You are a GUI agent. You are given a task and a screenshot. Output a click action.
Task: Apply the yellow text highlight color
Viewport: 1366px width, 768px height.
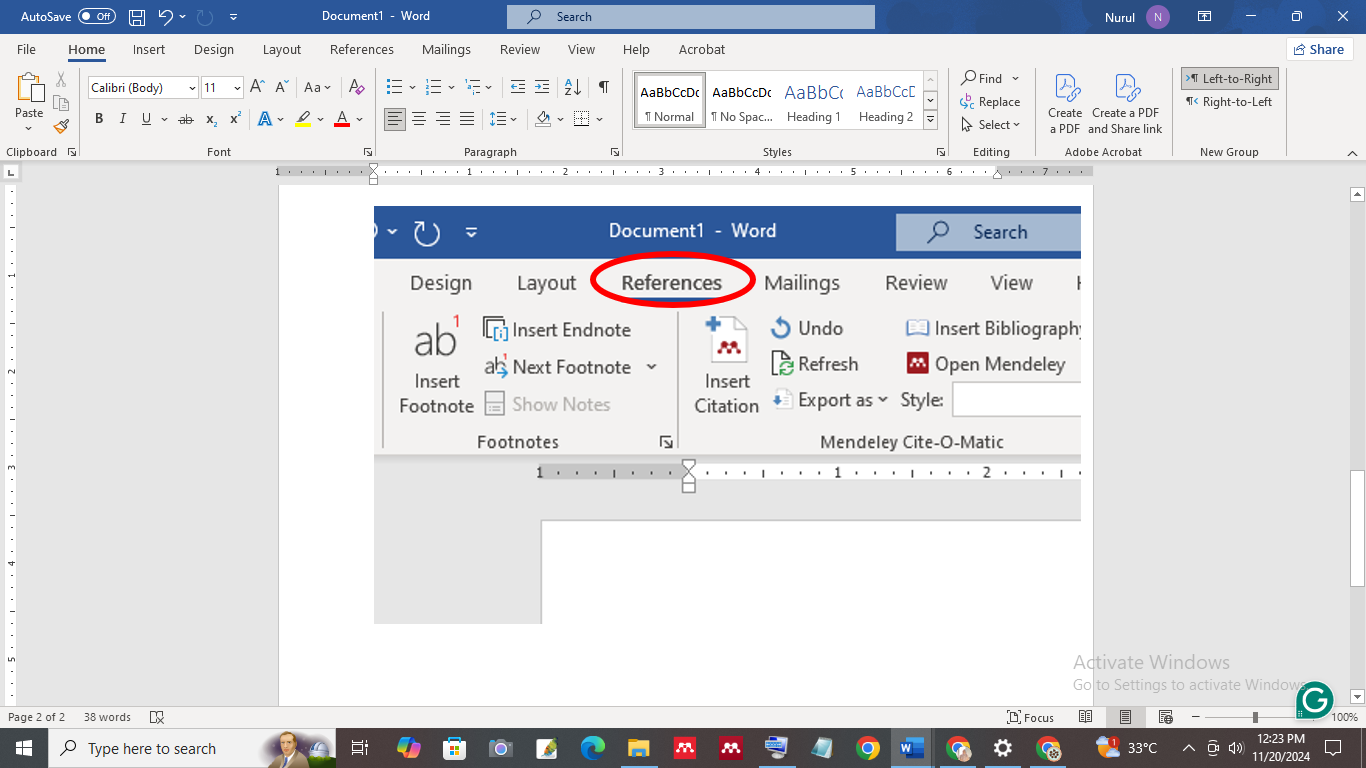(x=303, y=119)
